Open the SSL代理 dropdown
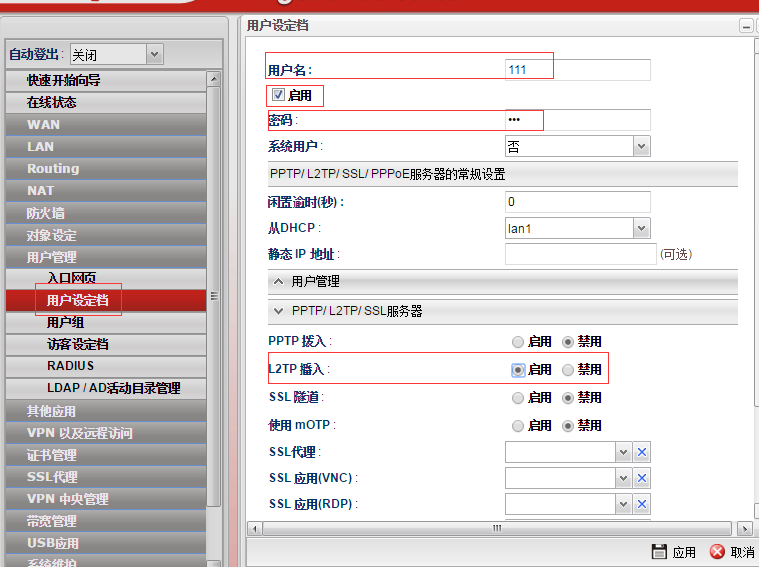 pos(623,452)
